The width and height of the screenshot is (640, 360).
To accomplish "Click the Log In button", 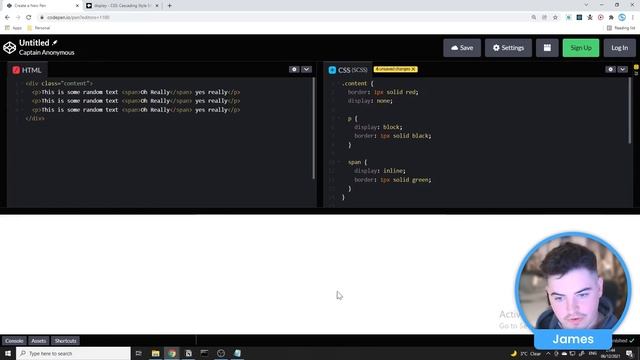I will coord(619,48).
